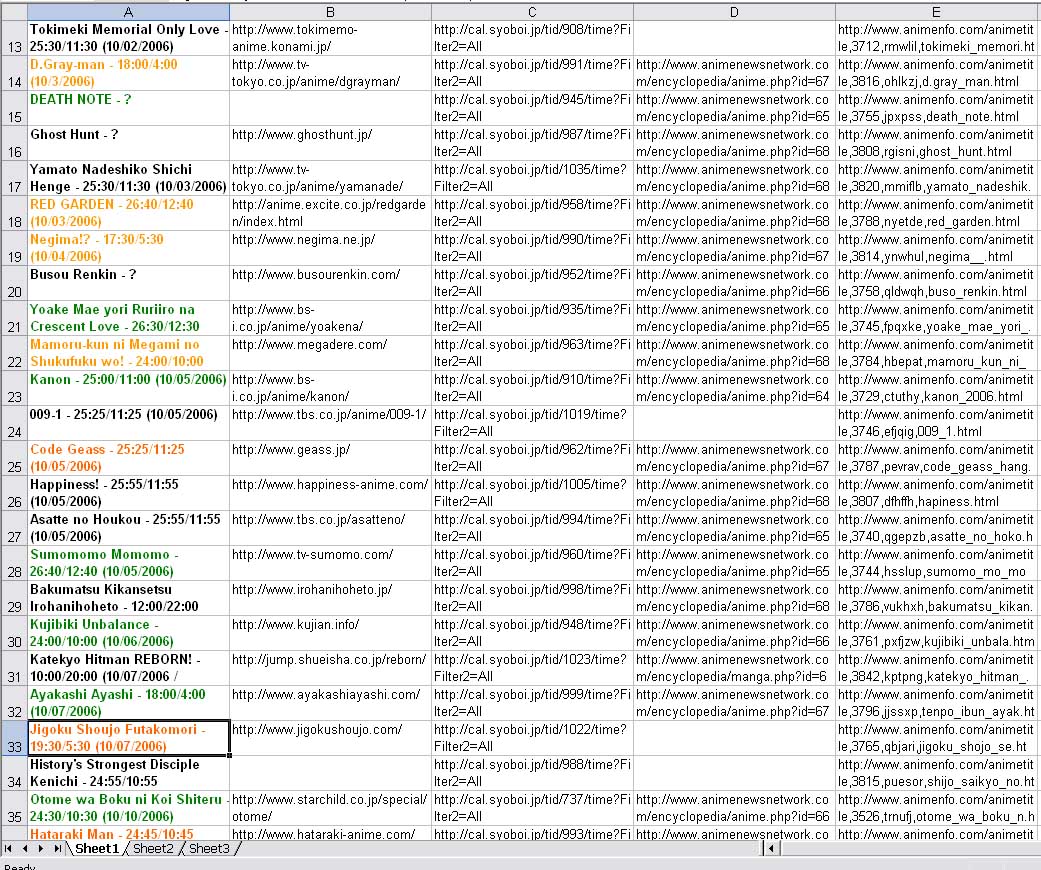This screenshot has width=1041, height=870.
Task: Select the Busou Renkin cell
Action: pos(128,283)
